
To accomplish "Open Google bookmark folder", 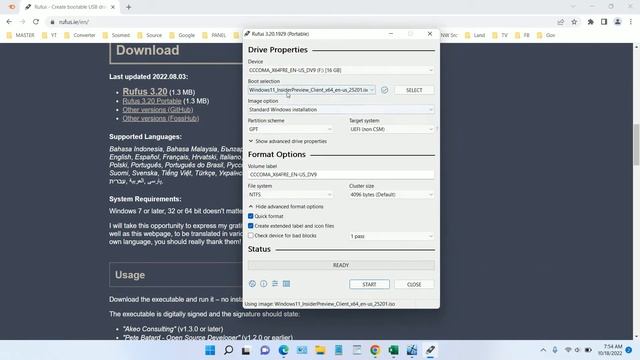I will (182, 35).
